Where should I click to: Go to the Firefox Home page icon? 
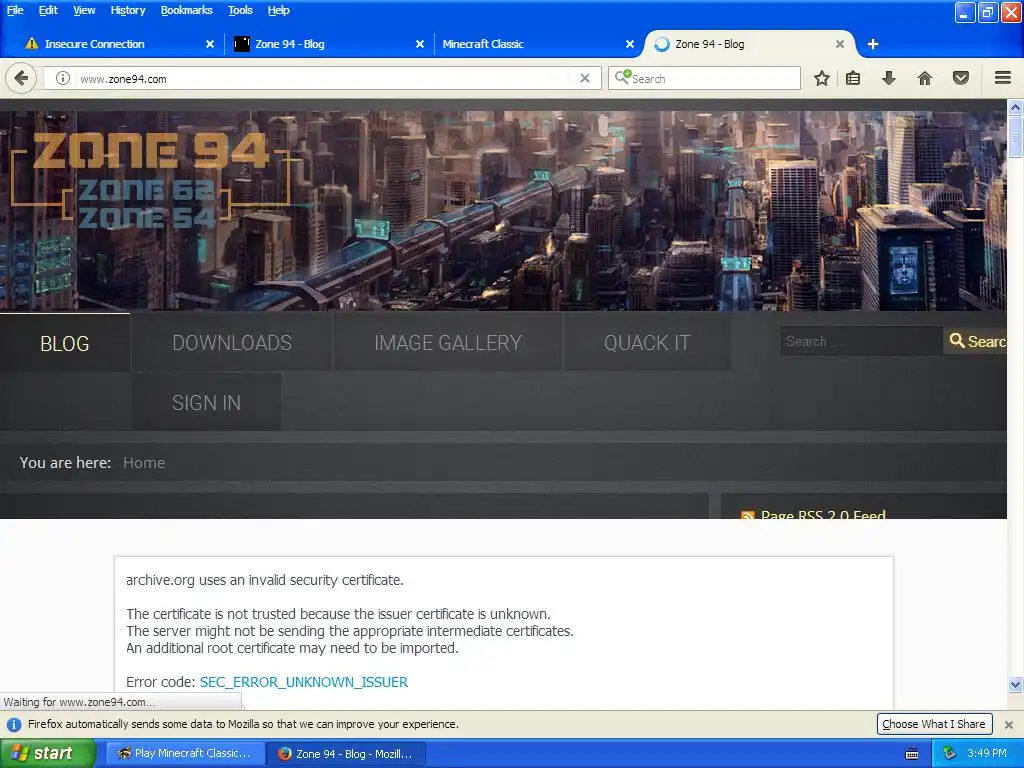coord(925,78)
